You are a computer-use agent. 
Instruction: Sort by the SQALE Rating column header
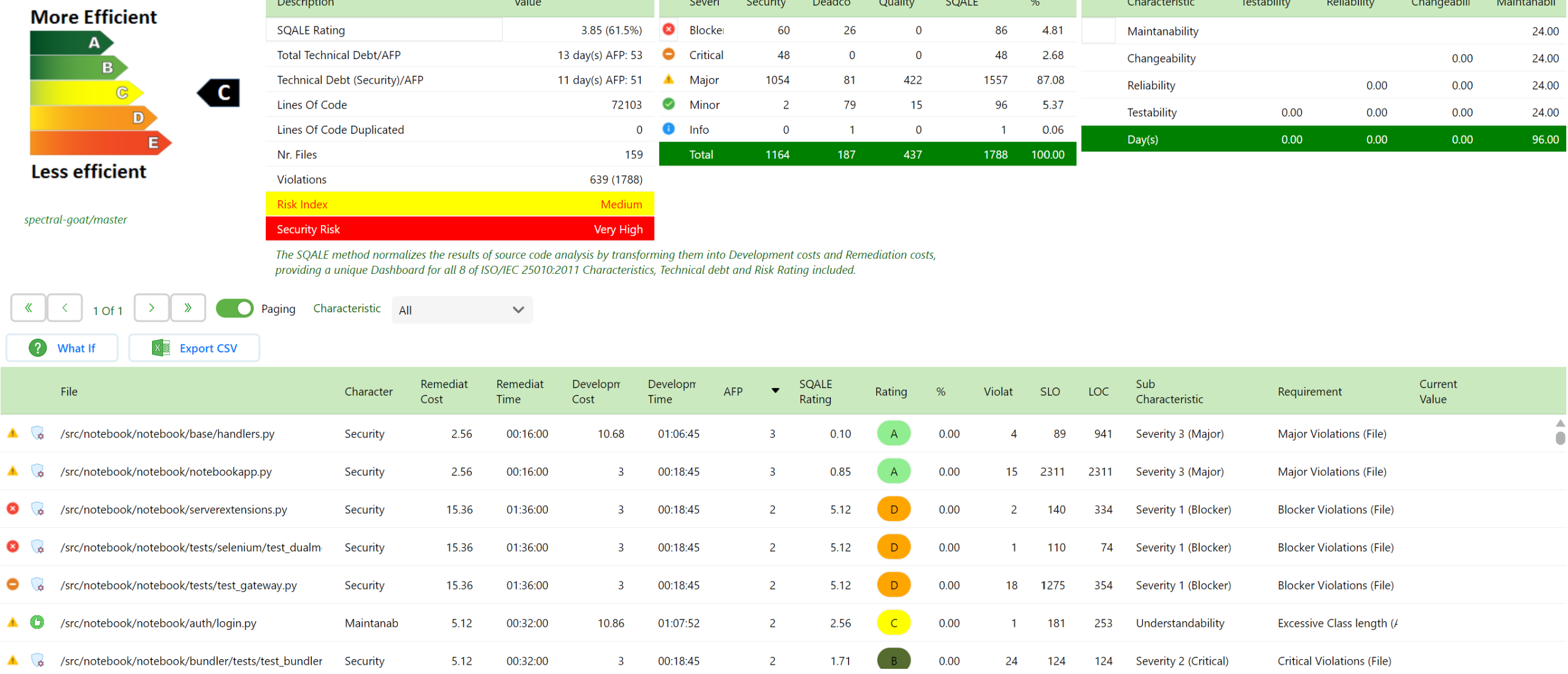(816, 392)
